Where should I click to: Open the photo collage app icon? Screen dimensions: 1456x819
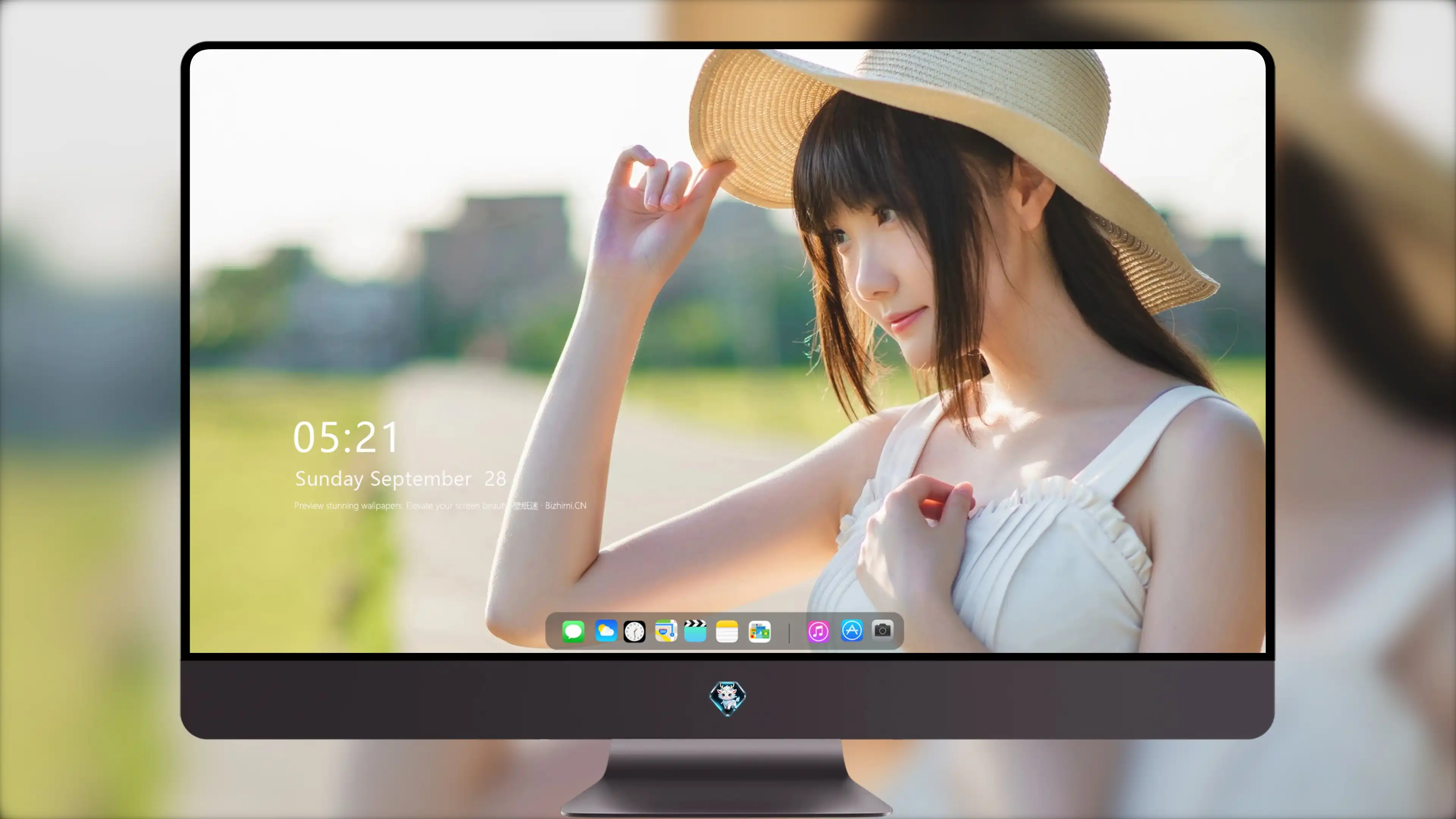point(759,631)
